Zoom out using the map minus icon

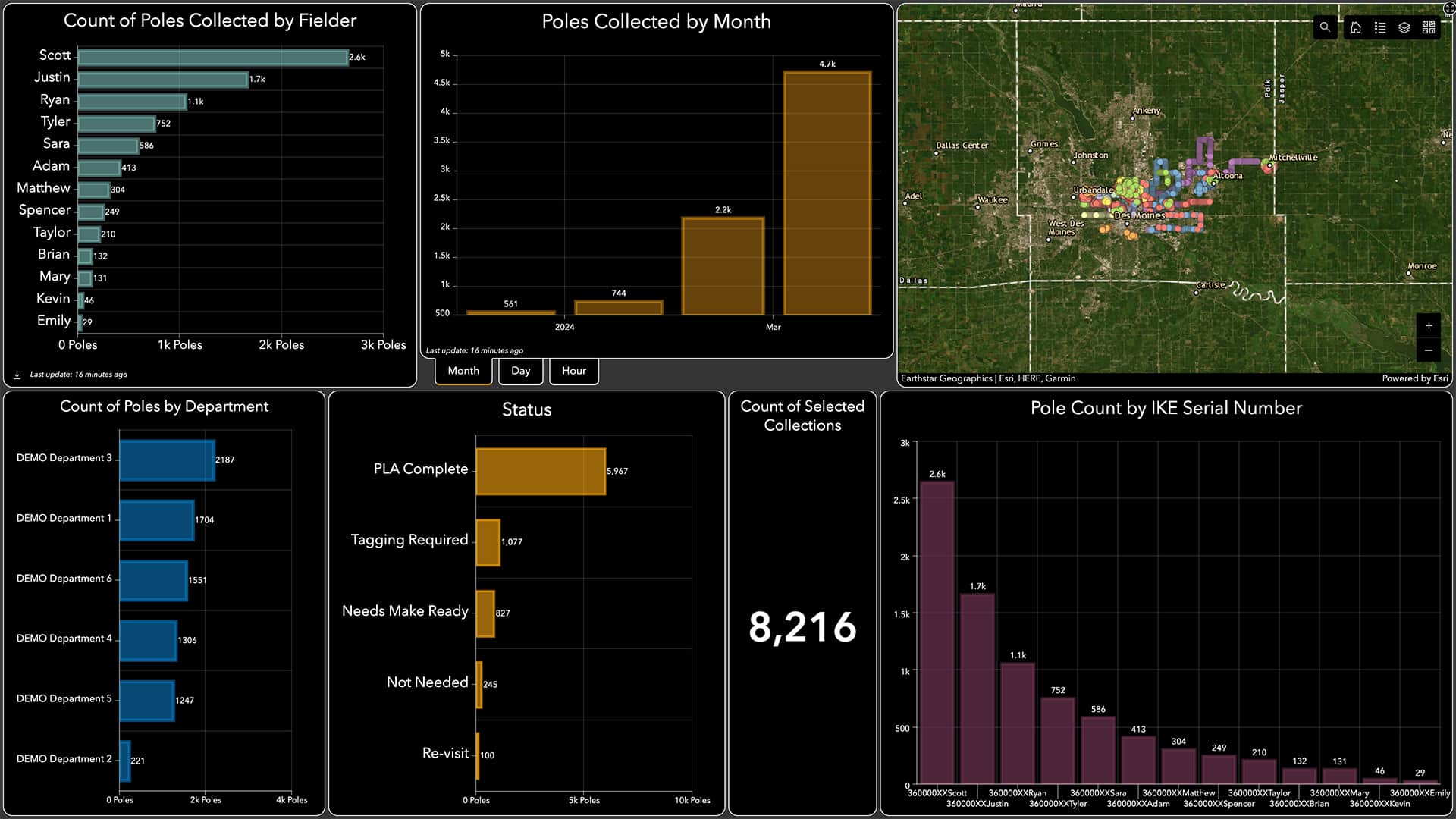tap(1429, 350)
